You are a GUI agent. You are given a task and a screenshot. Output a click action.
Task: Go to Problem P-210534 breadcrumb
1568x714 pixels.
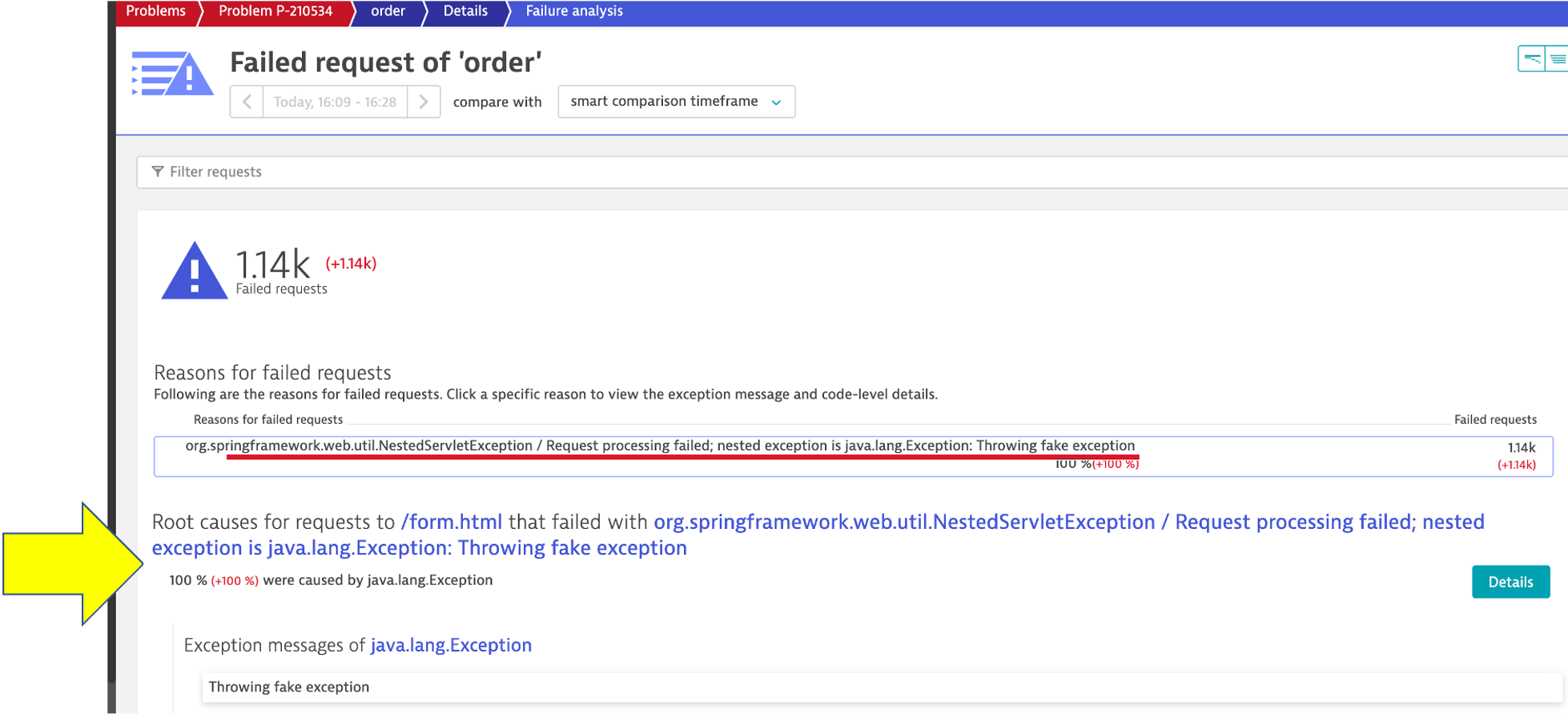(x=275, y=11)
